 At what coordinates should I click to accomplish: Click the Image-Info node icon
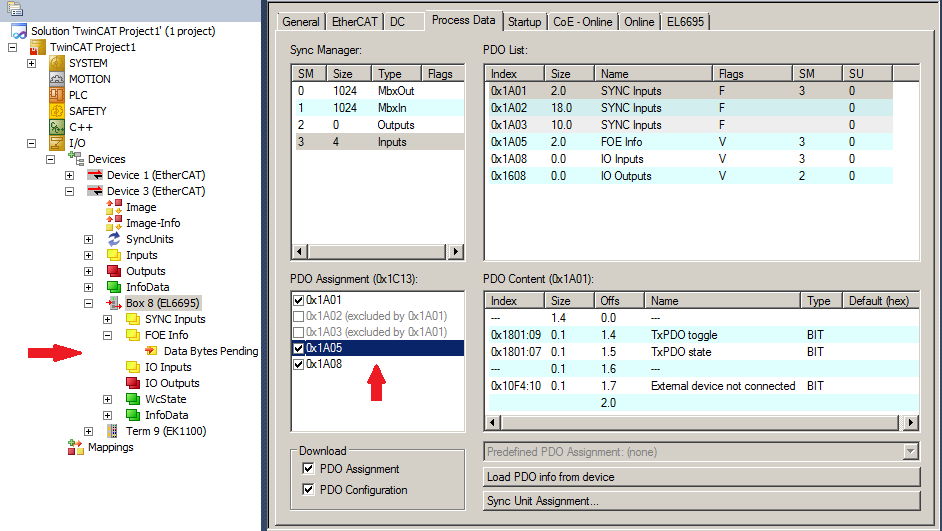point(114,223)
